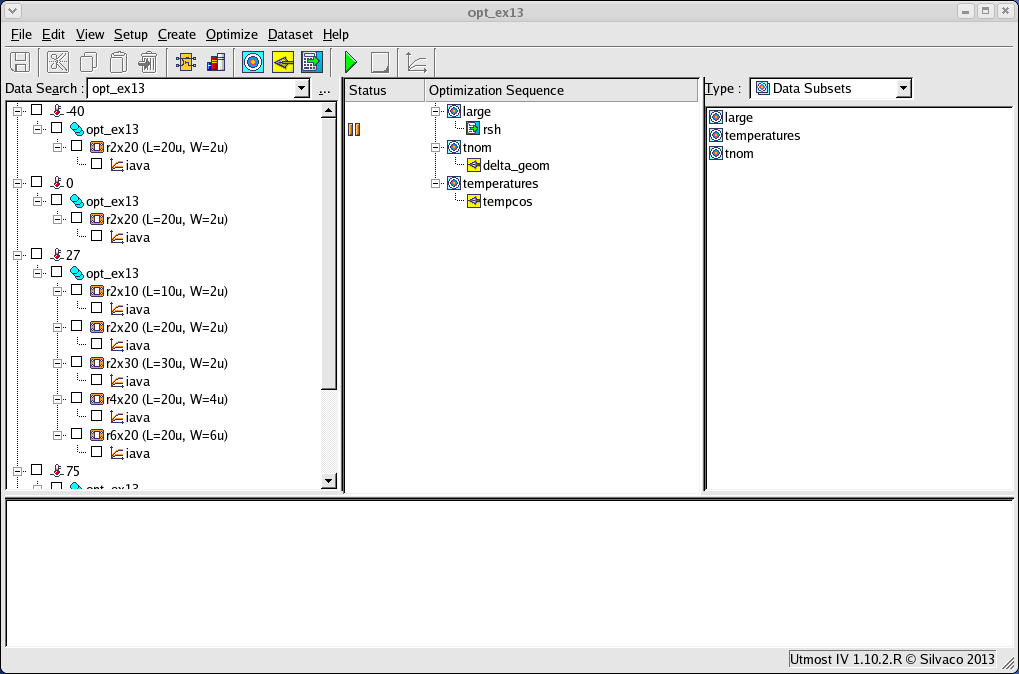Click the Optimization Sequence column header
This screenshot has height=674, width=1019.
(561, 90)
